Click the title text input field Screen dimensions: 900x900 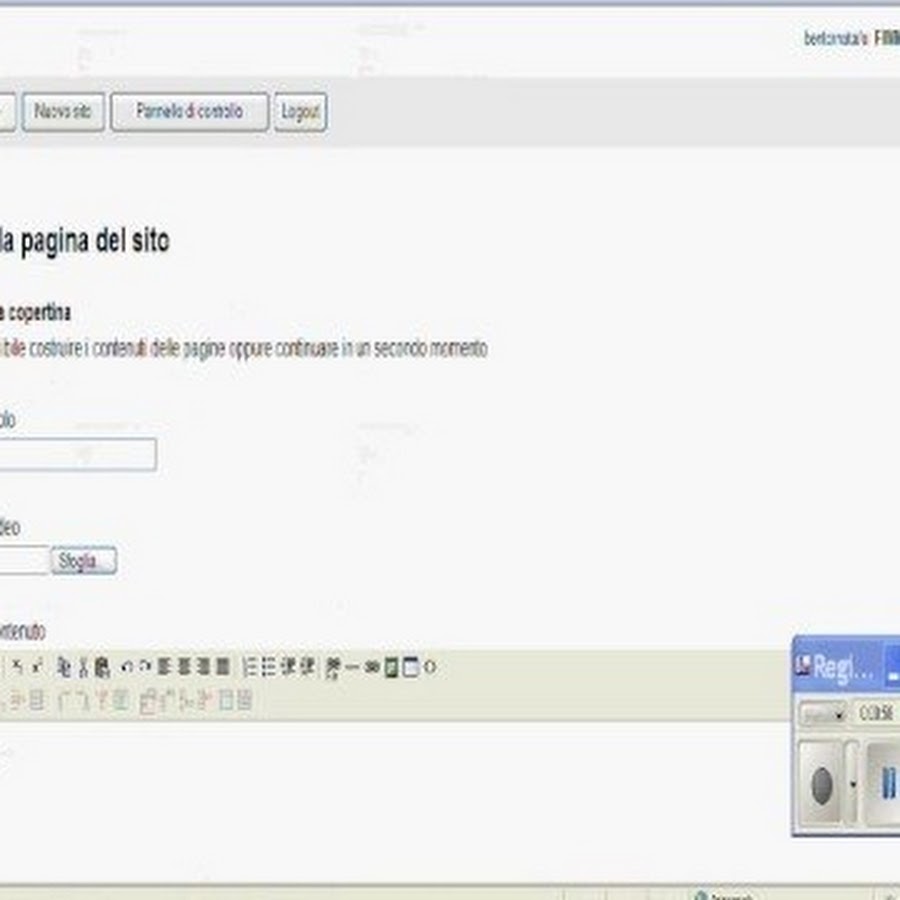[78, 455]
